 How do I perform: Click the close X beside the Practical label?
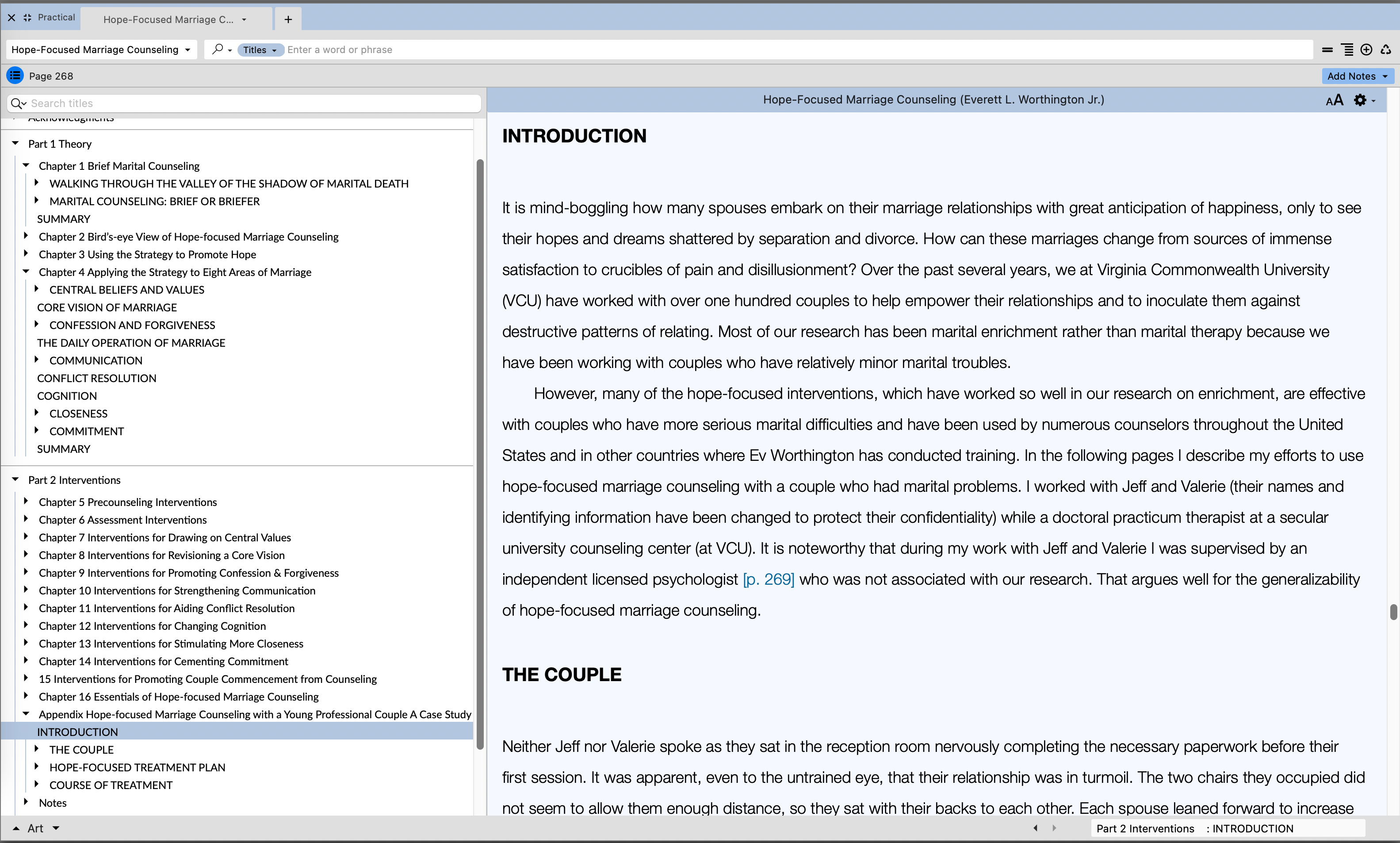(x=11, y=18)
